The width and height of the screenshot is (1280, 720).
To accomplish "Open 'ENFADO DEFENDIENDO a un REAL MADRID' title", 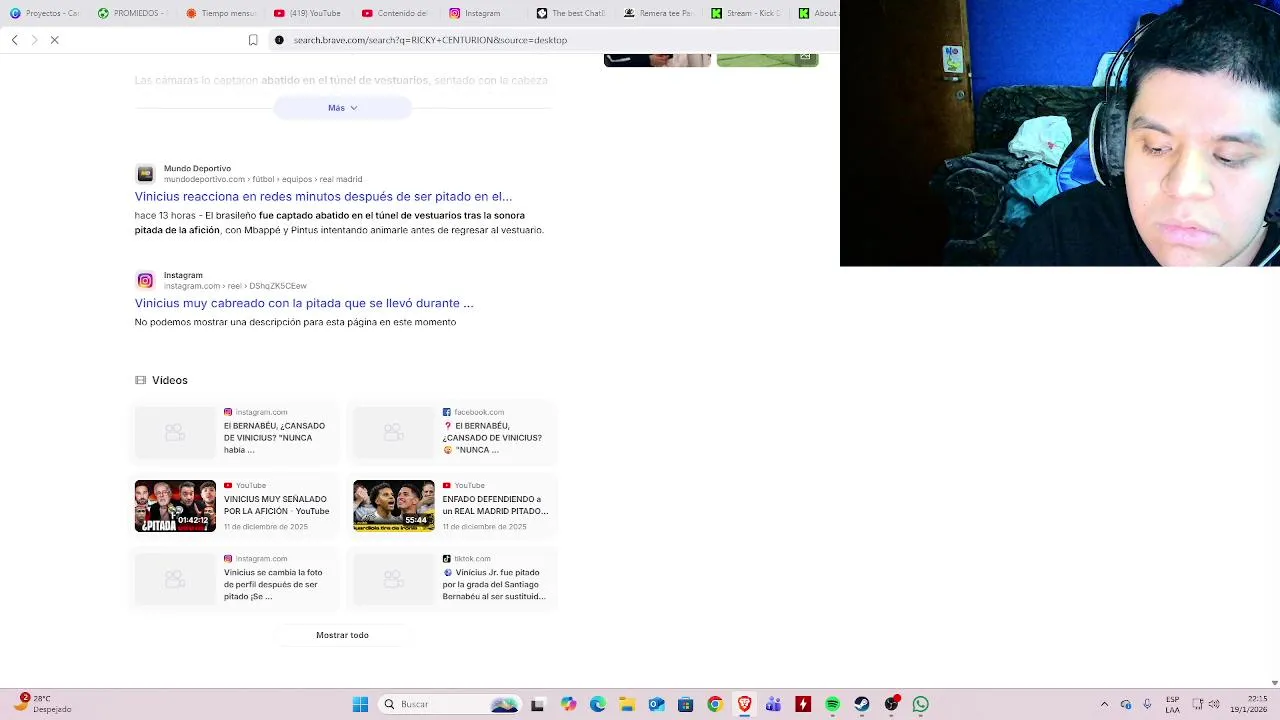I will [495, 505].
